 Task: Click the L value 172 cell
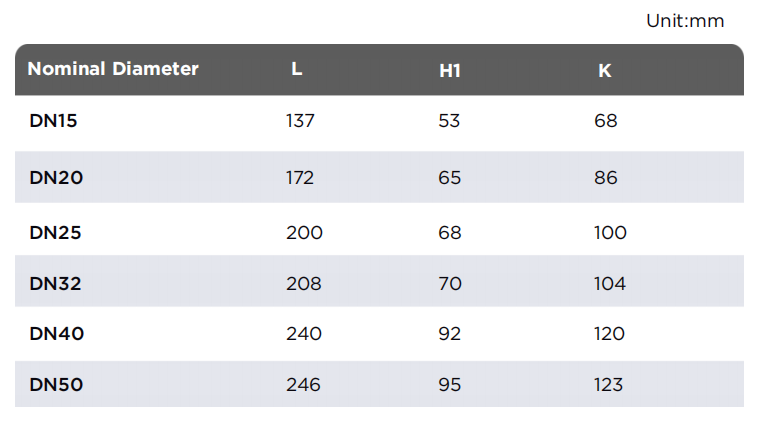click(x=300, y=178)
